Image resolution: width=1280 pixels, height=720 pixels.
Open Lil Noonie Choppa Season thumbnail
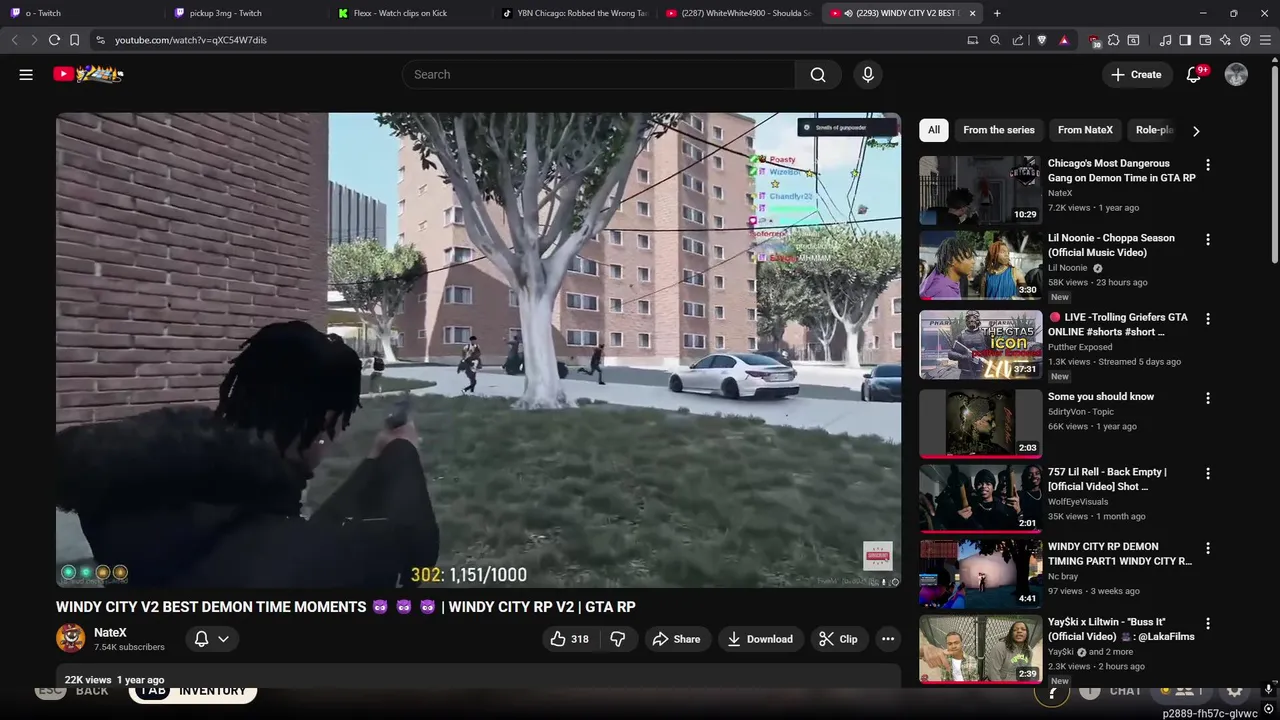[x=980, y=265]
